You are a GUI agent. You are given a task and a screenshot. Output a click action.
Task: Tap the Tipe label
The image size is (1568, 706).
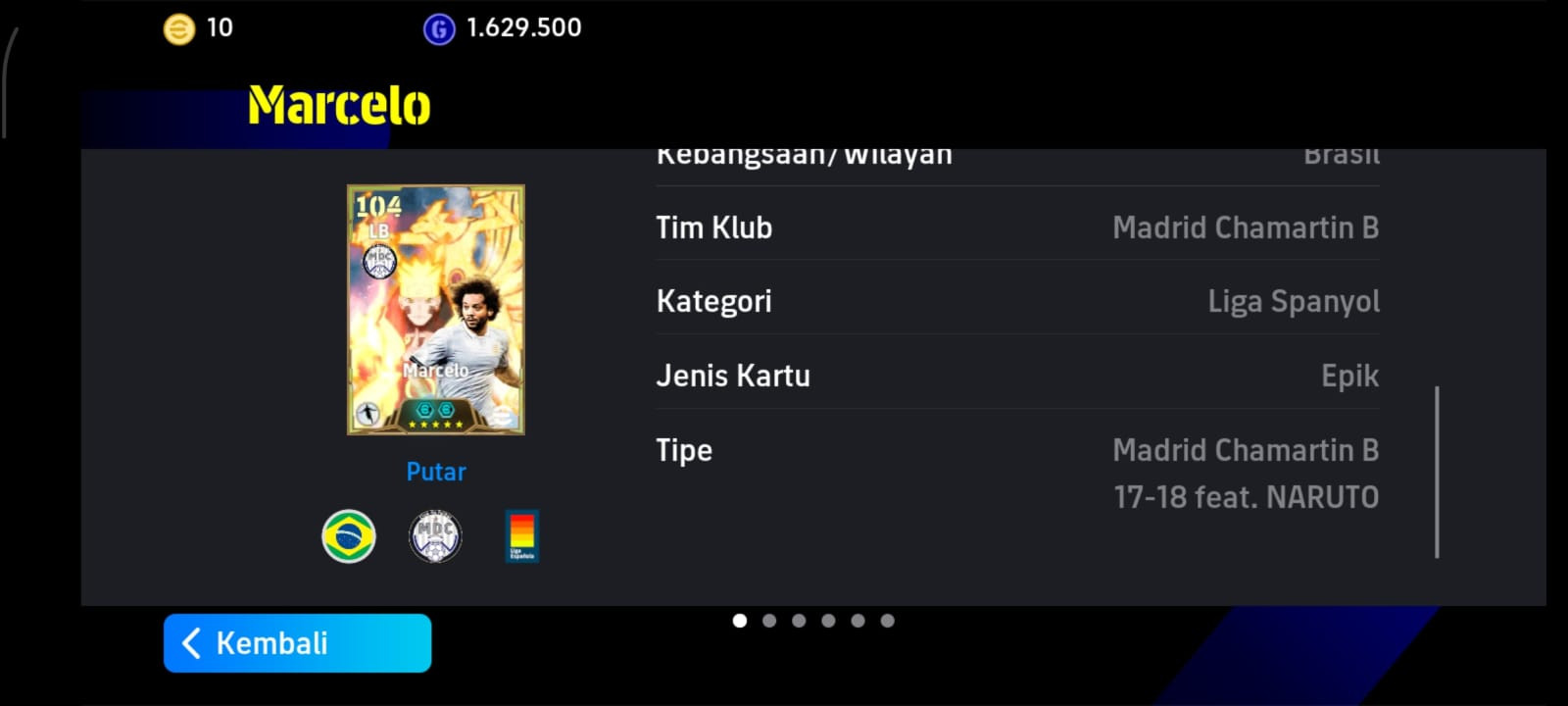684,450
